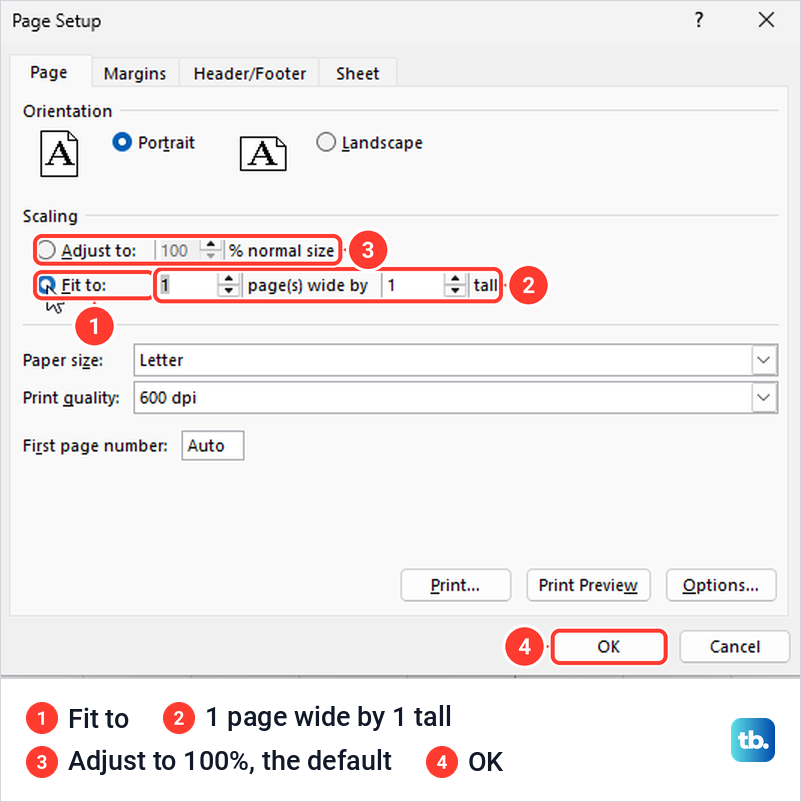This screenshot has height=802, width=801.
Task: Click the 600 dpi quality box
Action: coord(456,397)
